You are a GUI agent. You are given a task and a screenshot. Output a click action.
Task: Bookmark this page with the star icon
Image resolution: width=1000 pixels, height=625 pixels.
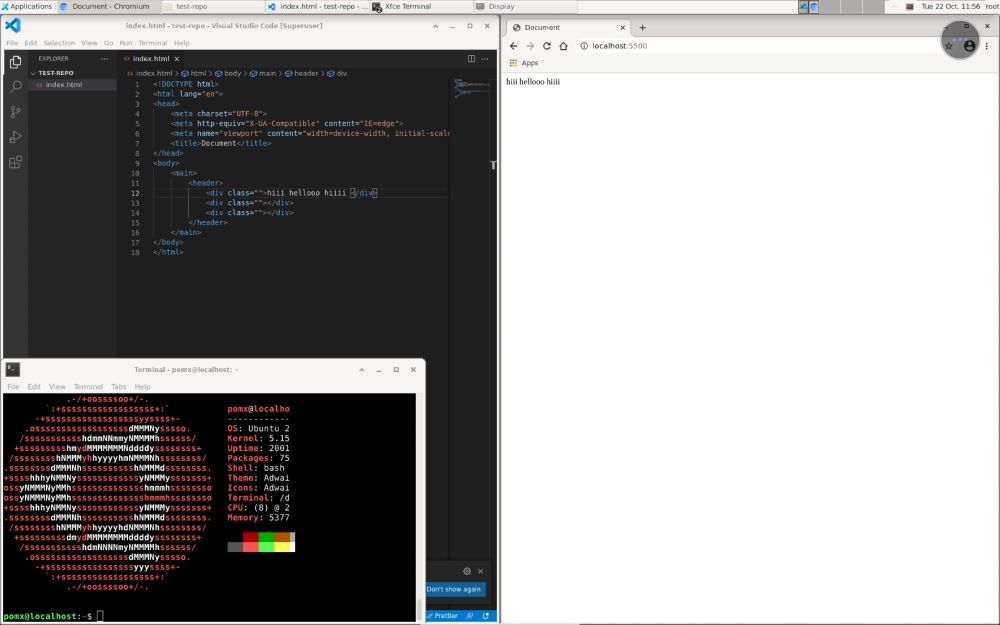coord(948,46)
